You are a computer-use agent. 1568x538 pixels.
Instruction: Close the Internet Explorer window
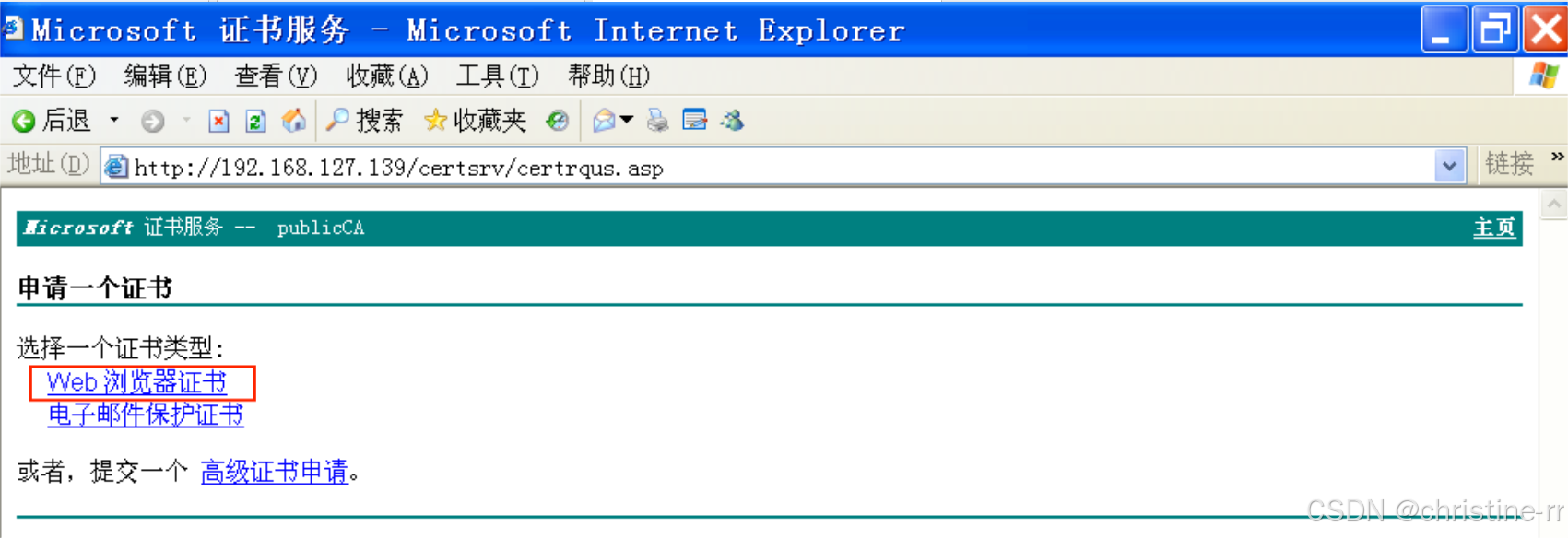[x=1544, y=29]
